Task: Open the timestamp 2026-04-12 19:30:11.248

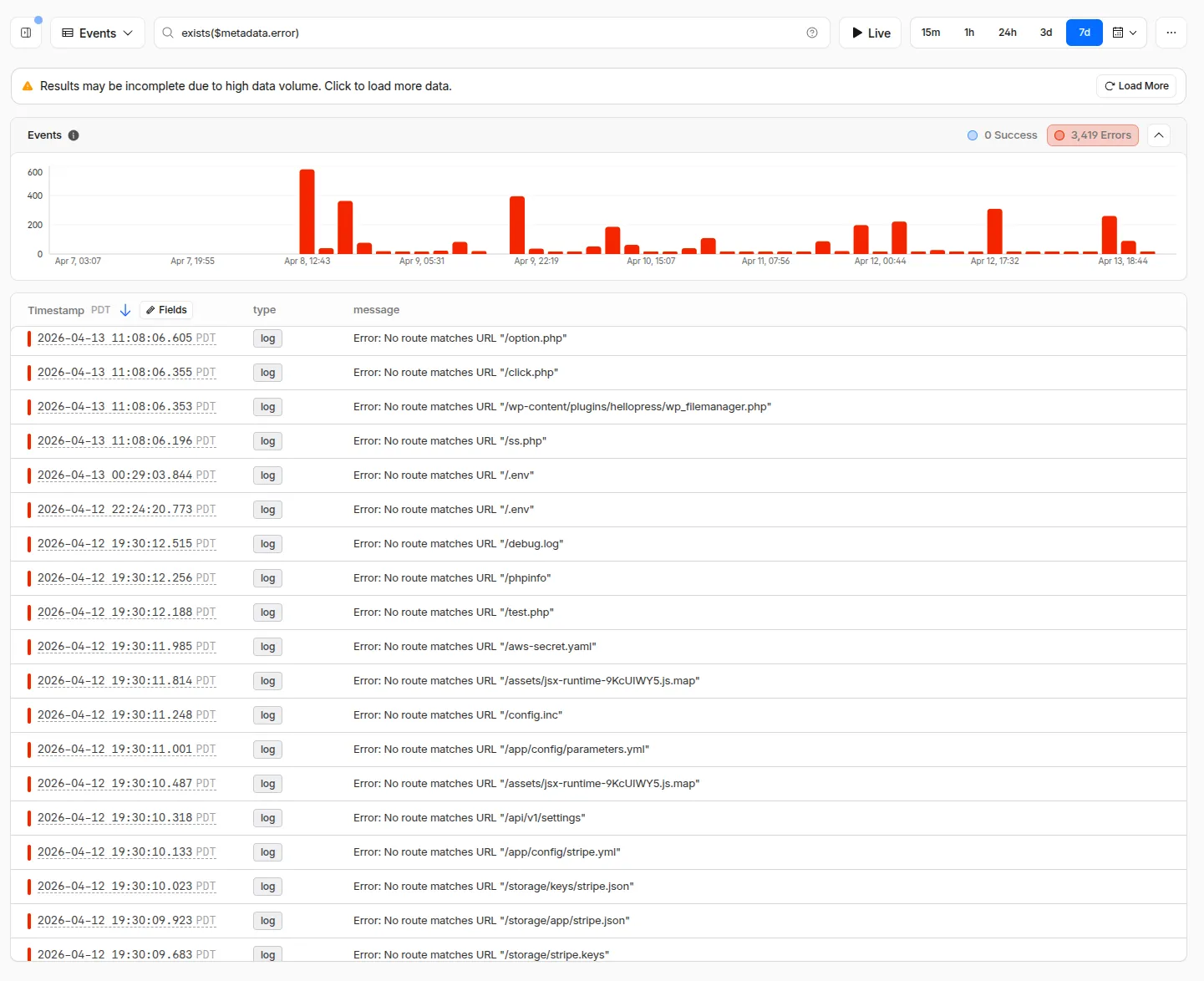Action: [x=126, y=715]
